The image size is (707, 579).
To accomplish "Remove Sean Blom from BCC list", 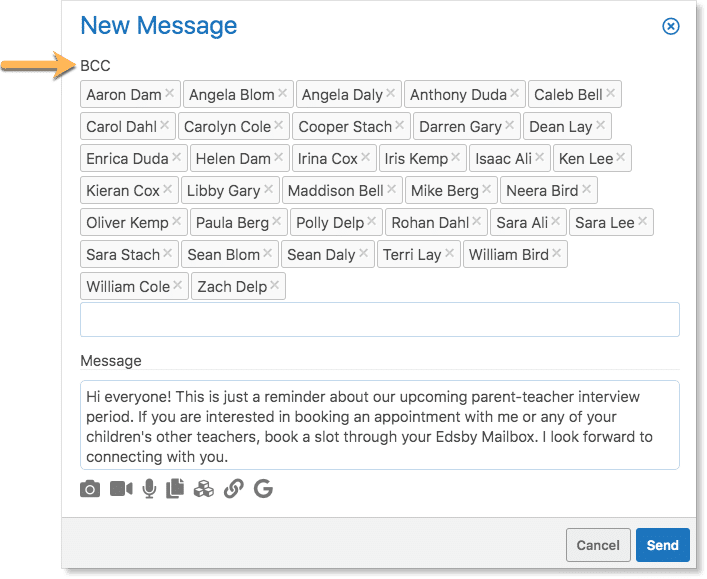I will [267, 253].
